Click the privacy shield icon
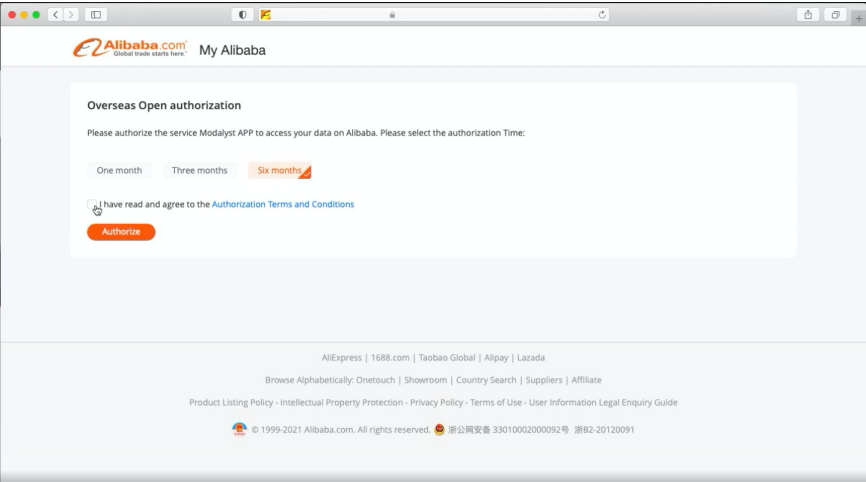Image resolution: width=866 pixels, height=482 pixels. (x=242, y=15)
